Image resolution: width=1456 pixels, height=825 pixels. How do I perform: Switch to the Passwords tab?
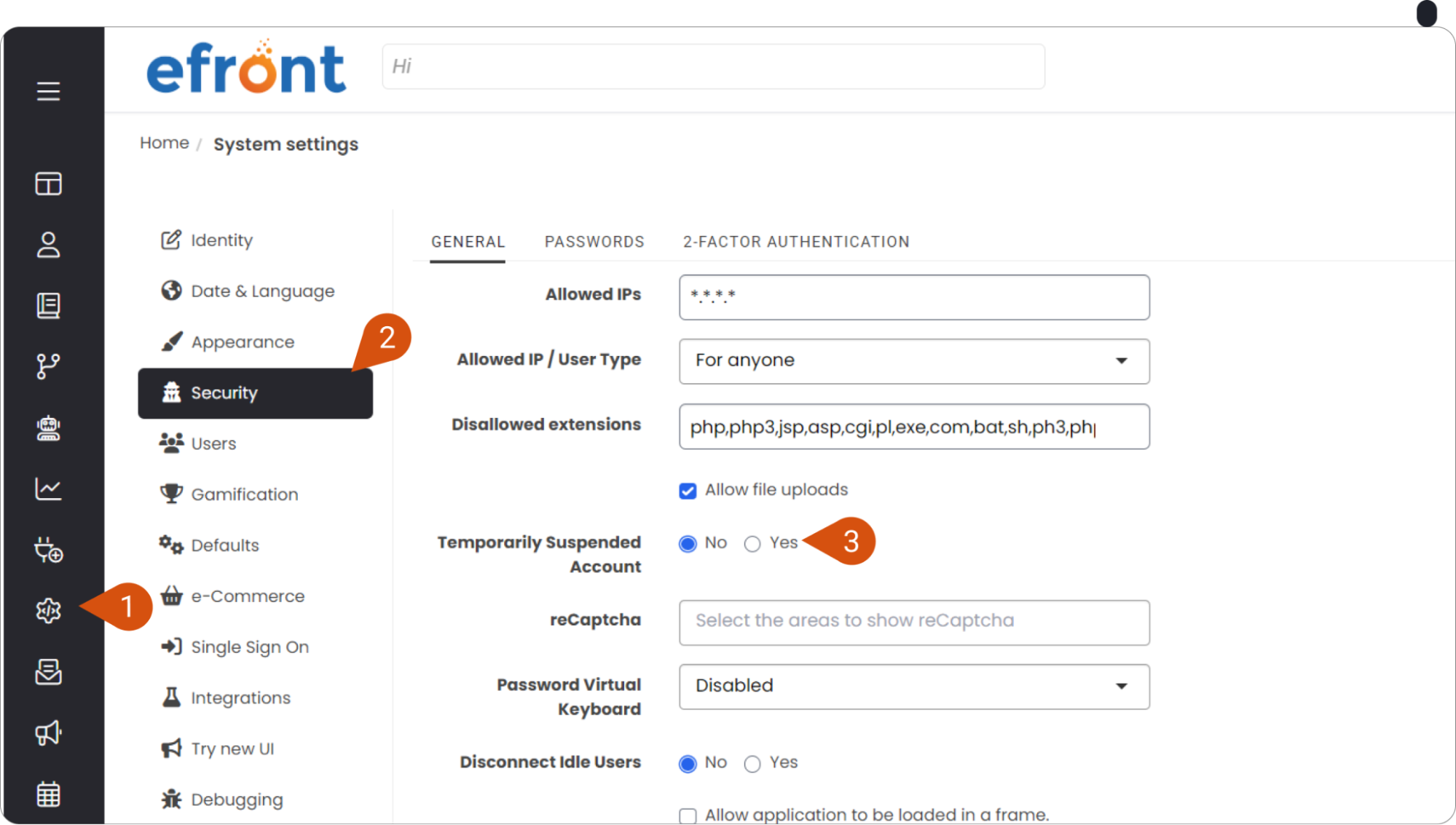tap(594, 242)
